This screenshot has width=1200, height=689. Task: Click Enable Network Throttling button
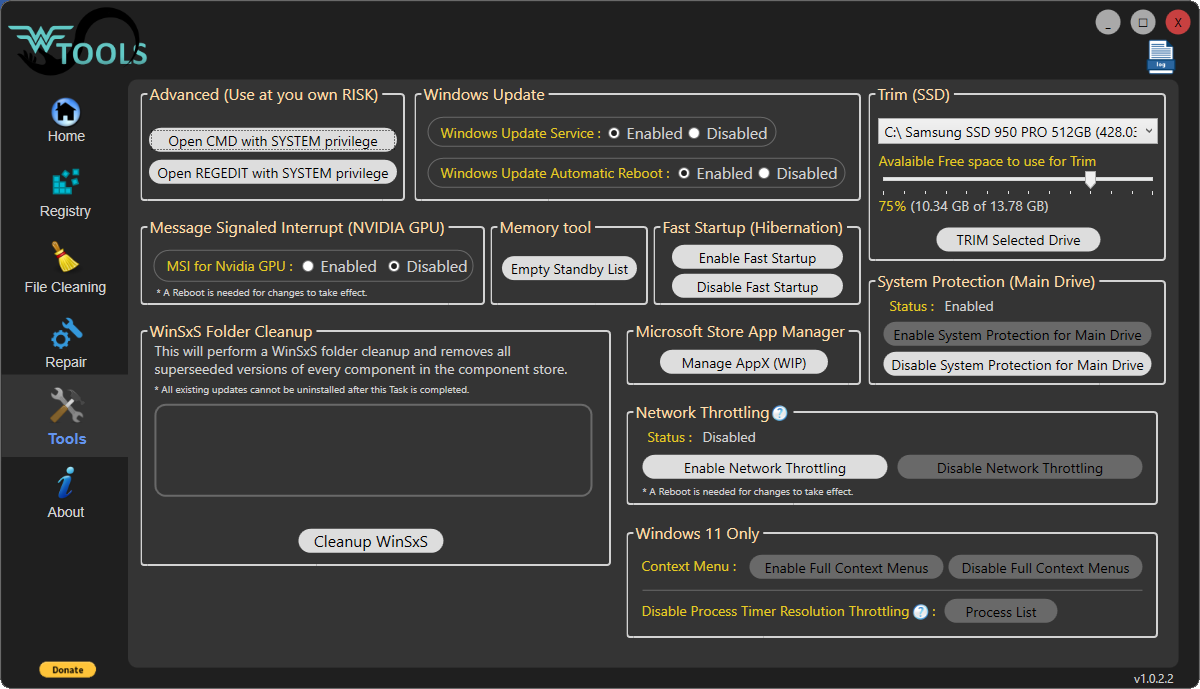coord(765,467)
